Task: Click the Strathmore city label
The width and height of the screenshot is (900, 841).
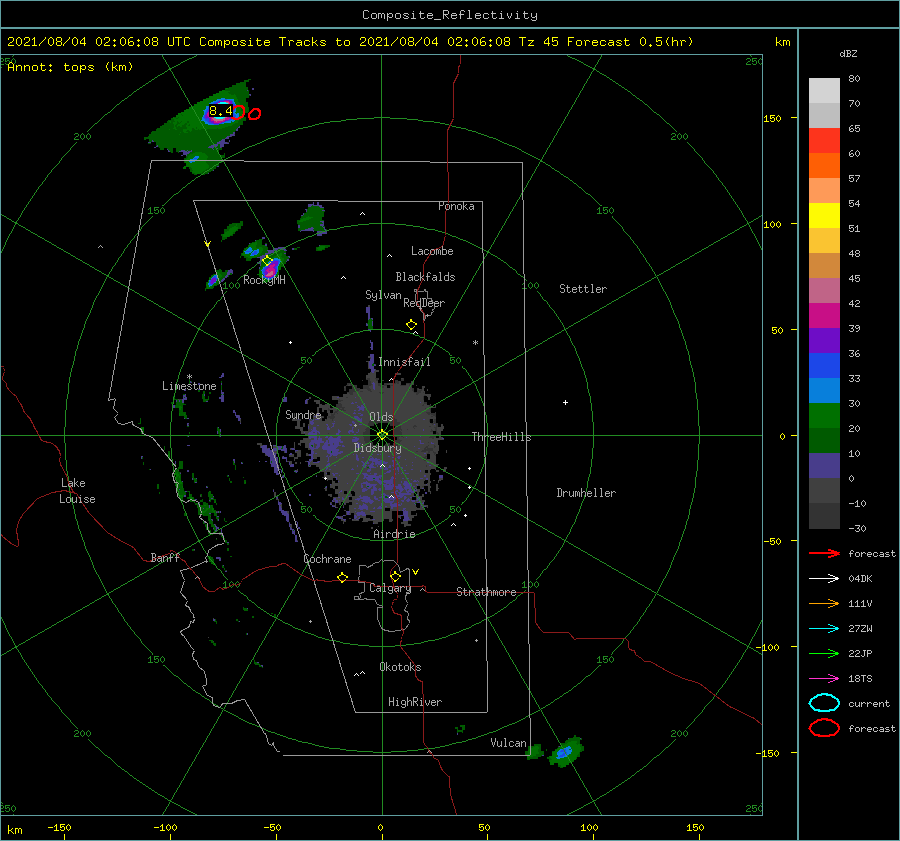Action: (x=486, y=592)
